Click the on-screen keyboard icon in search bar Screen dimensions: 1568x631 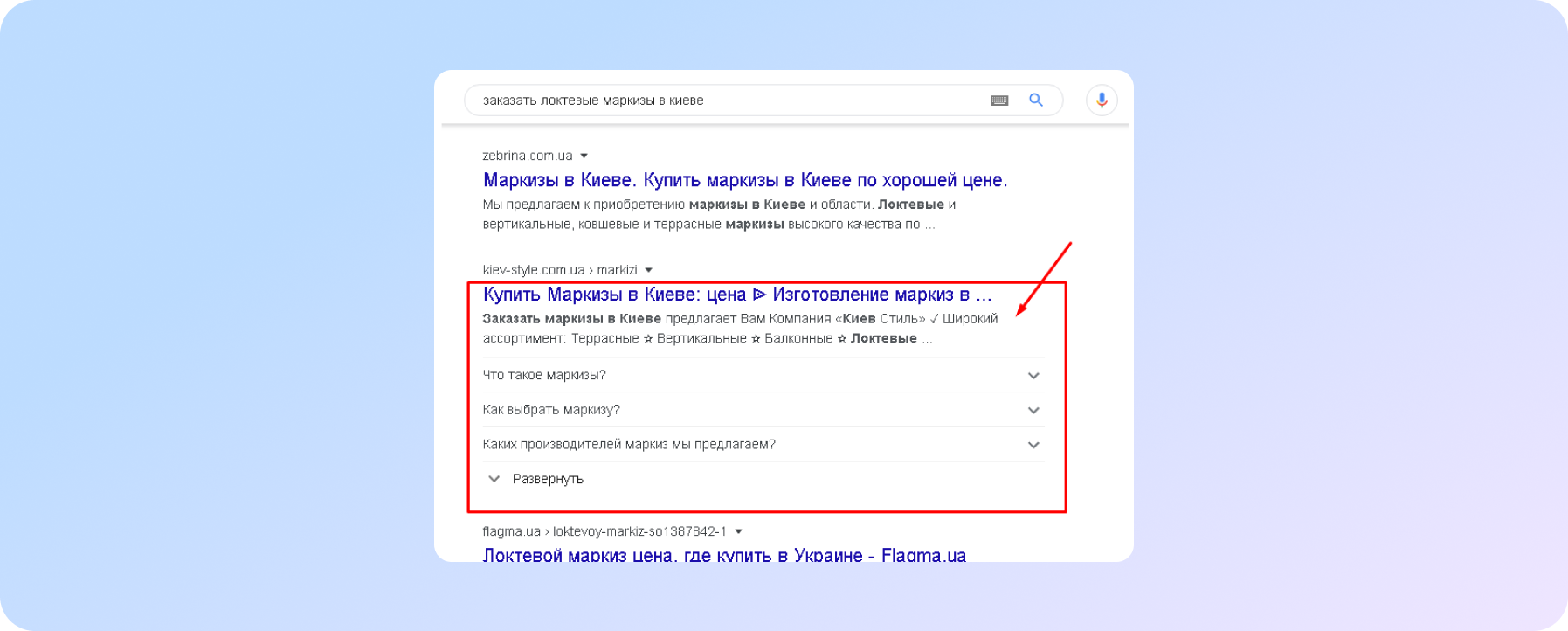click(x=999, y=101)
